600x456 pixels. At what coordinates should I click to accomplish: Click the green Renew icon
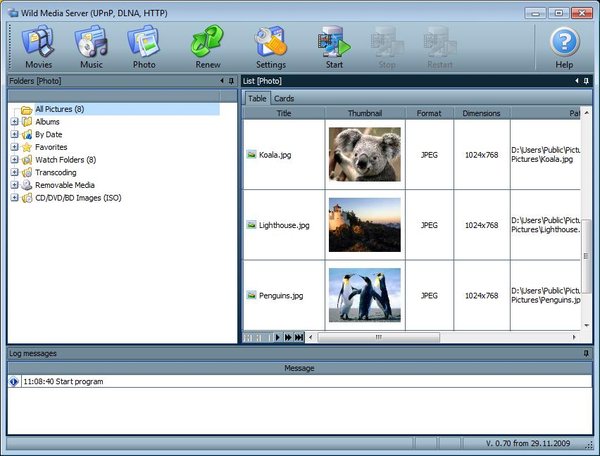207,46
